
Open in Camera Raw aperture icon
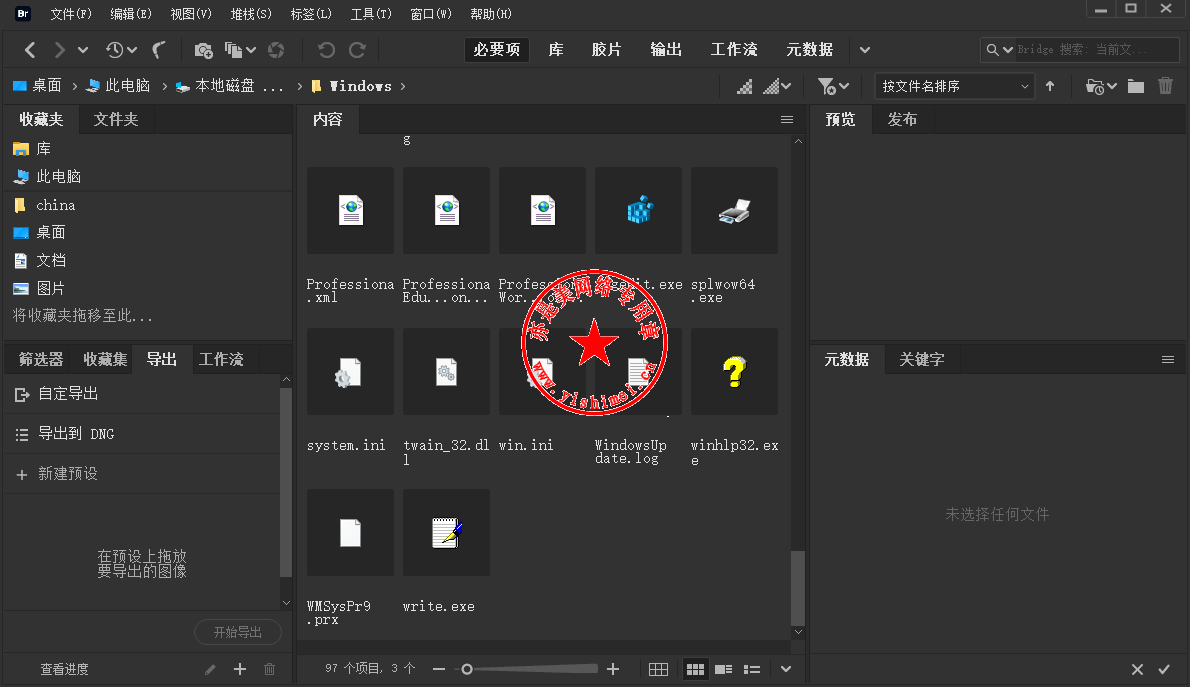pyautogui.click(x=276, y=50)
